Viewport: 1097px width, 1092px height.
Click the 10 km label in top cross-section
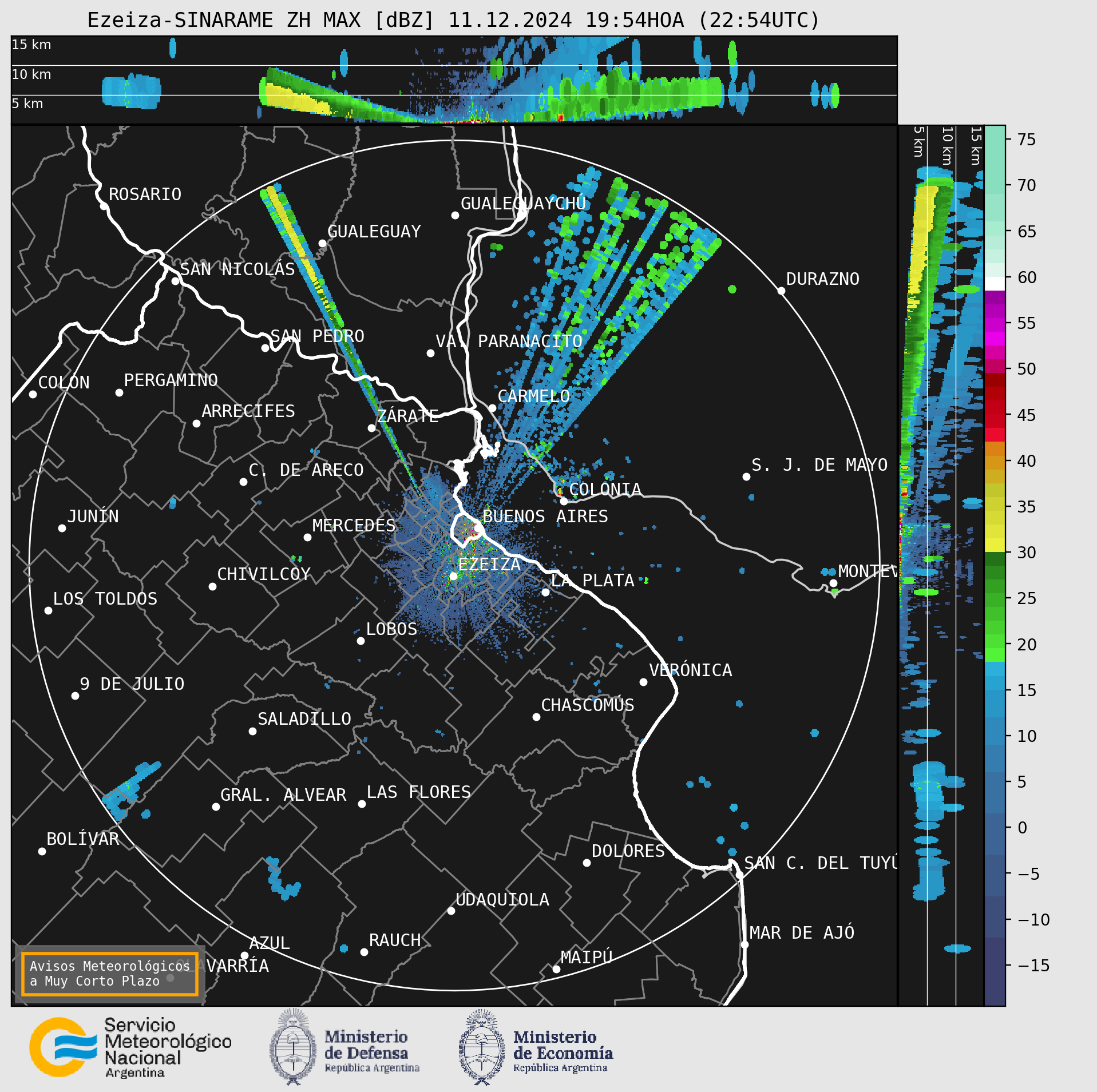(x=31, y=74)
